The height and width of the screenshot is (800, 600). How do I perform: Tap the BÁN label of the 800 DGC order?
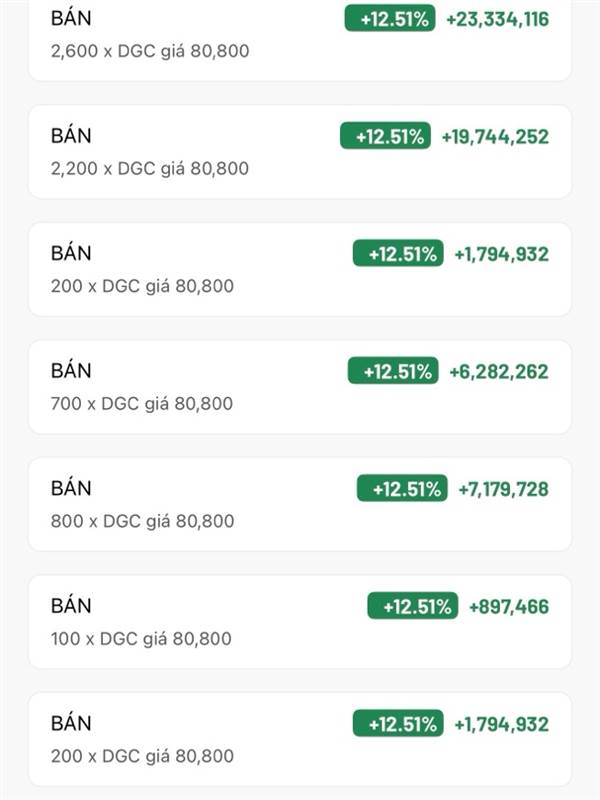pyautogui.click(x=71, y=489)
